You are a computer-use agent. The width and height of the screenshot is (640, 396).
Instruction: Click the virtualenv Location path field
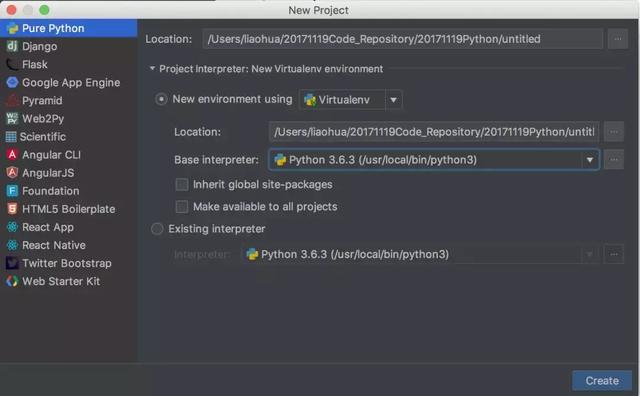434,131
